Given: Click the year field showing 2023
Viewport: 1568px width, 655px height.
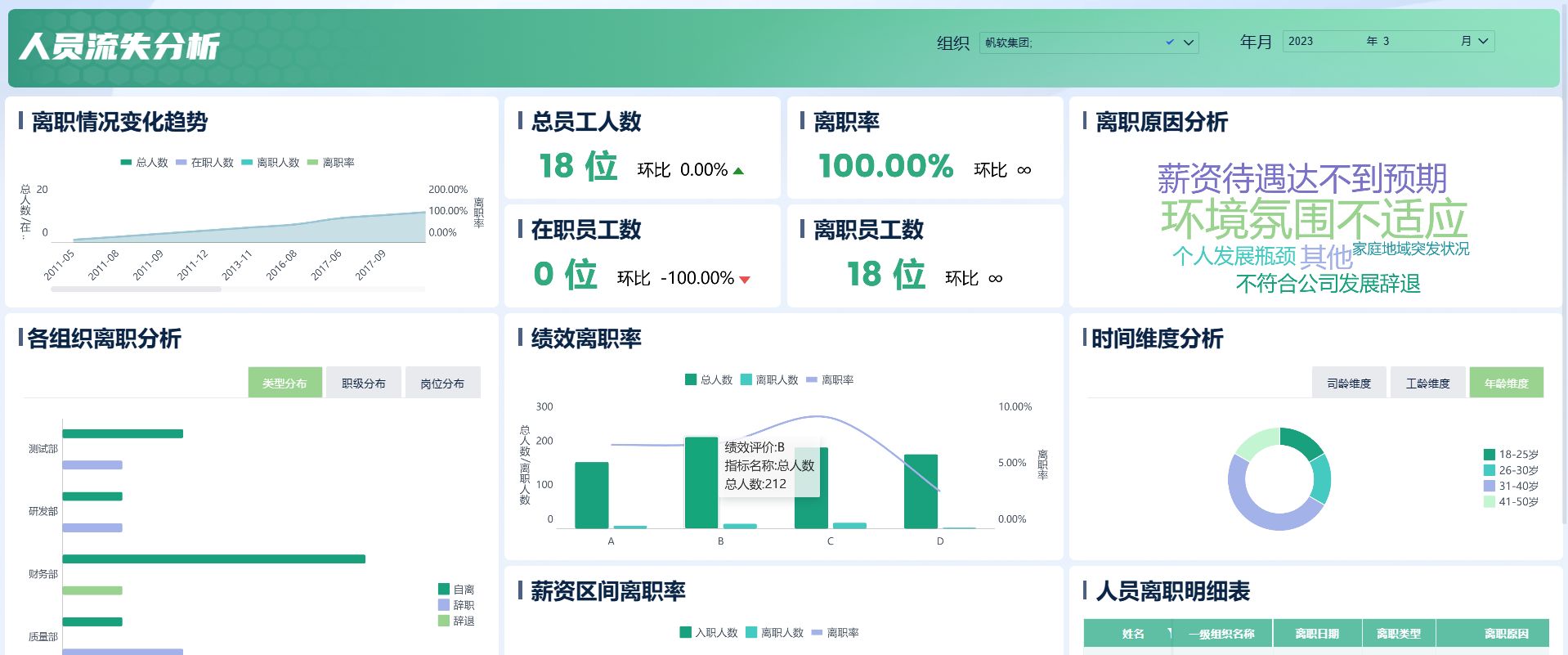Looking at the screenshot, I should tap(1323, 41).
